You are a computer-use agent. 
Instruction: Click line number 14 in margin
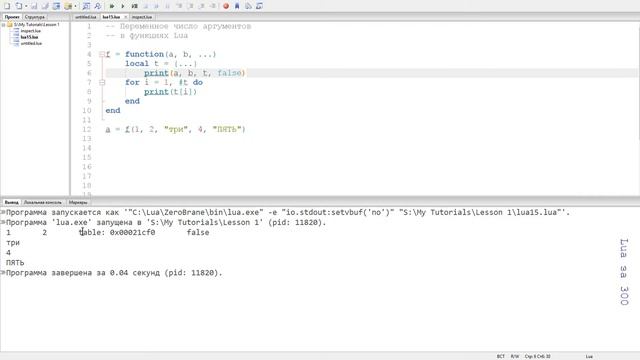[87, 148]
